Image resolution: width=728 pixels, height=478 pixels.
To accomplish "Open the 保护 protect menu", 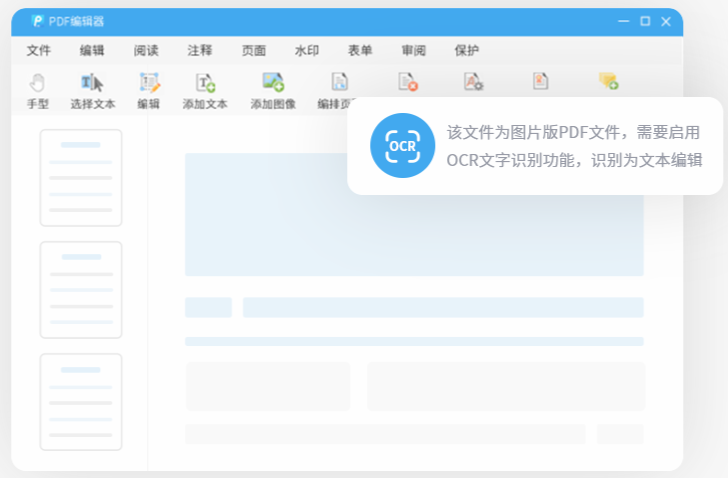I will pyautogui.click(x=467, y=51).
